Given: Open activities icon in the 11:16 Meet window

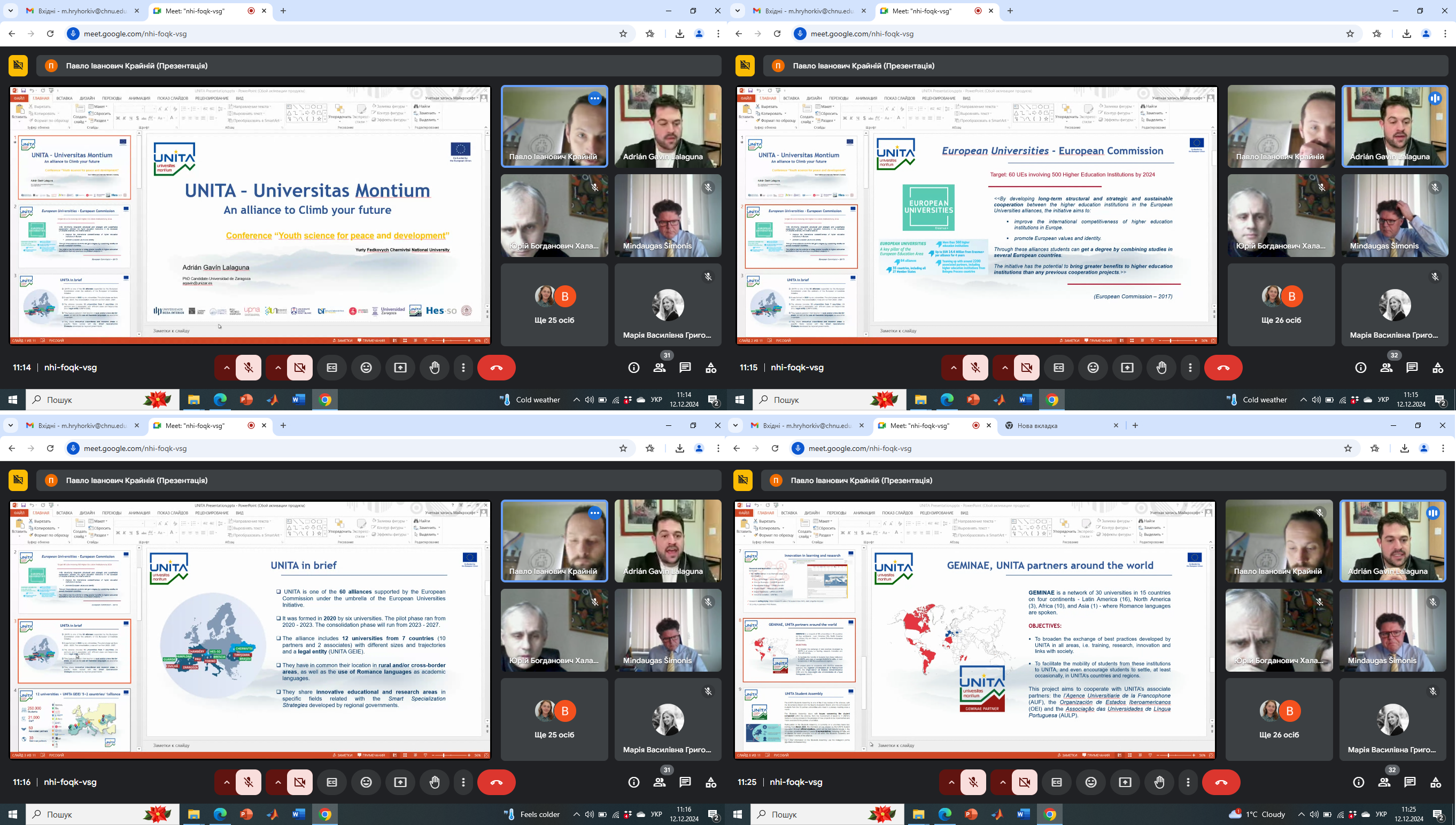Looking at the screenshot, I should click(711, 782).
